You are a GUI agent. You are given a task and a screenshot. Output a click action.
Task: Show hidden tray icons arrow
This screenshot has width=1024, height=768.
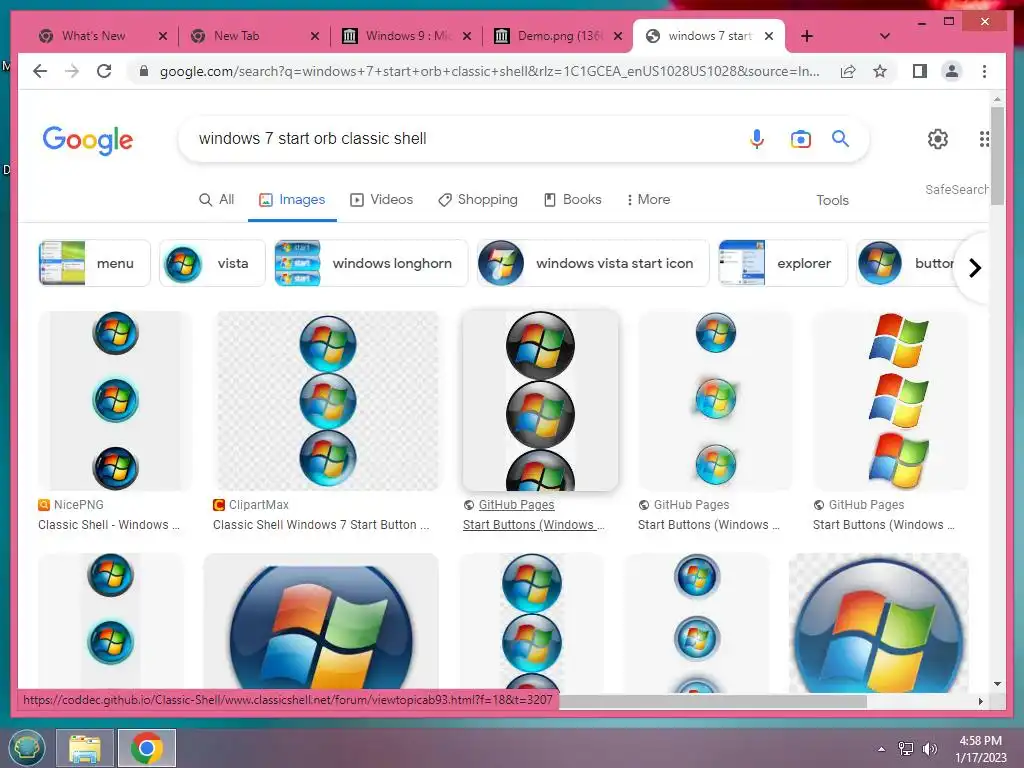[882, 749]
